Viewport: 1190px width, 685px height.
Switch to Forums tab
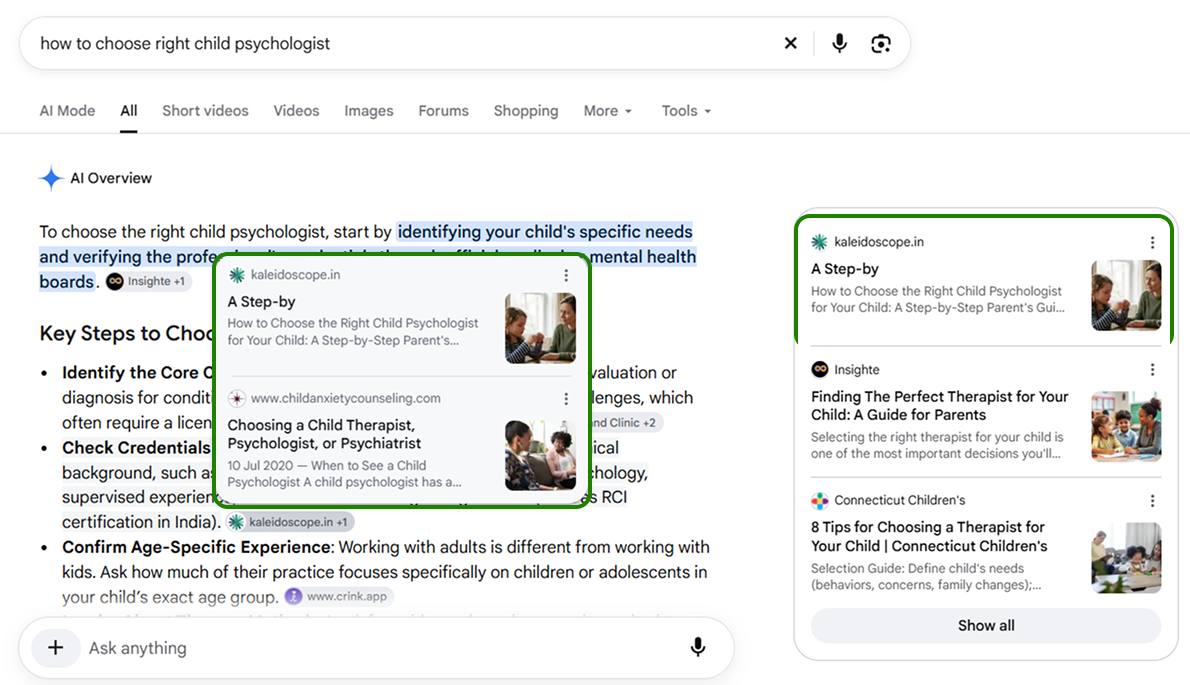(x=443, y=111)
